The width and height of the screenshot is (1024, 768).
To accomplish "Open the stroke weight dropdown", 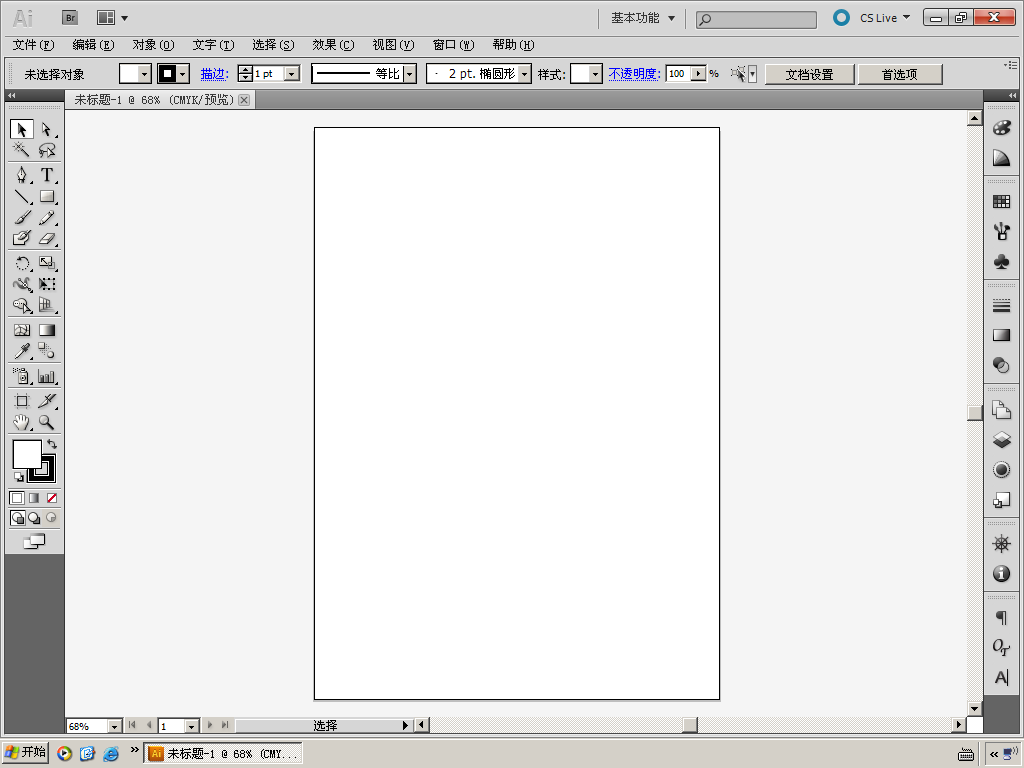I will pos(292,74).
